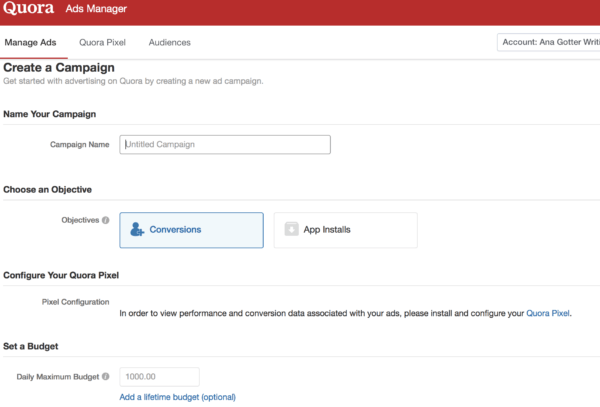
Task: Click the Quora logo
Action: point(29,8)
